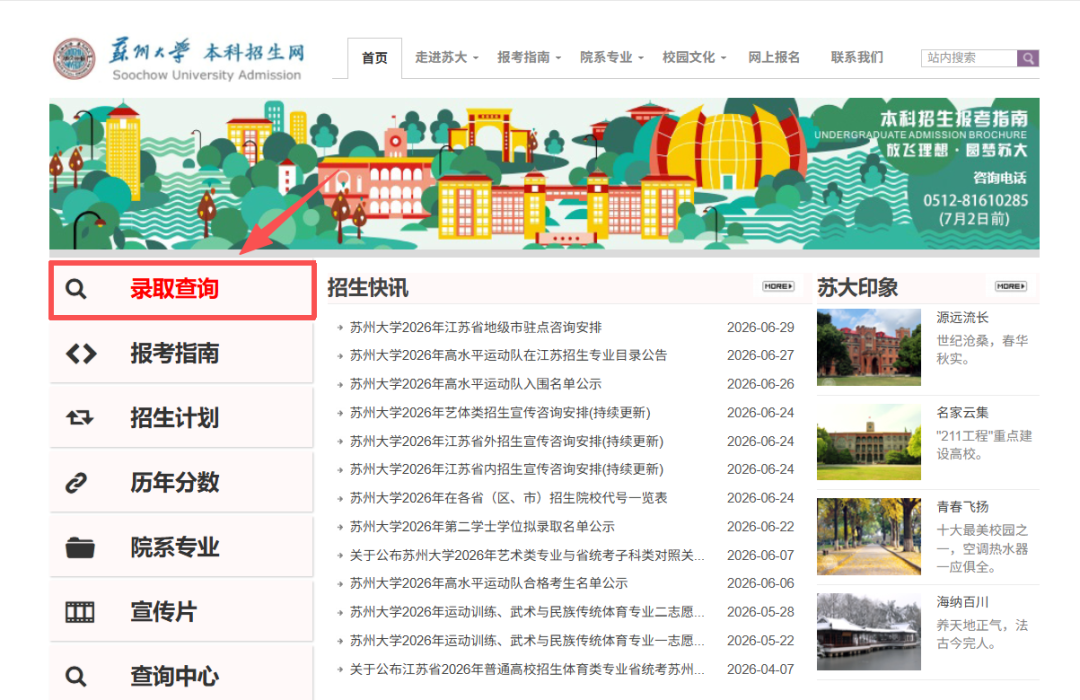Click the purple site search magnifier button

pyautogui.click(x=1028, y=58)
